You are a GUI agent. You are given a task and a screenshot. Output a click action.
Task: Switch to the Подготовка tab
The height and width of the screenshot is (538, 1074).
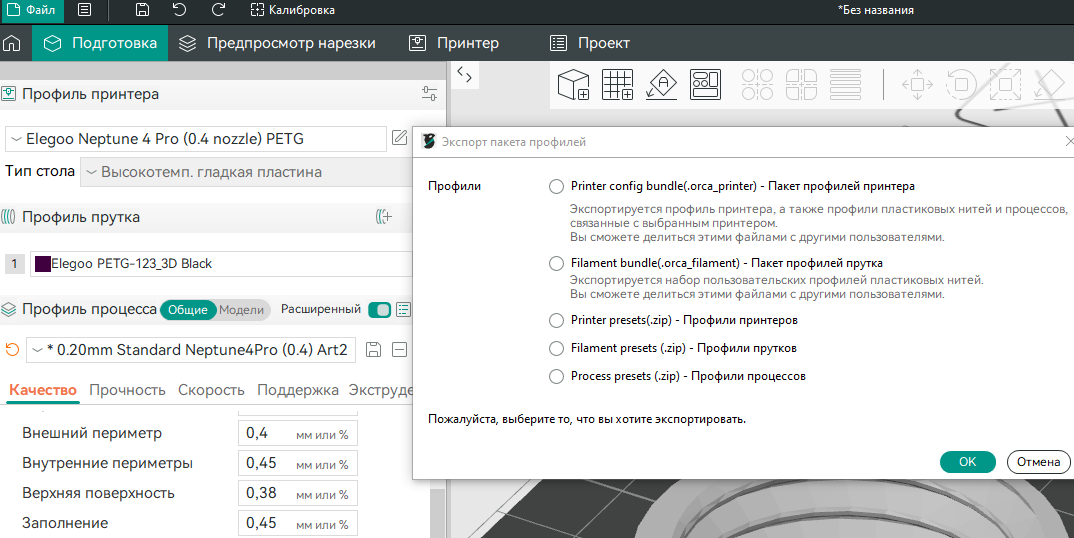[x=100, y=43]
